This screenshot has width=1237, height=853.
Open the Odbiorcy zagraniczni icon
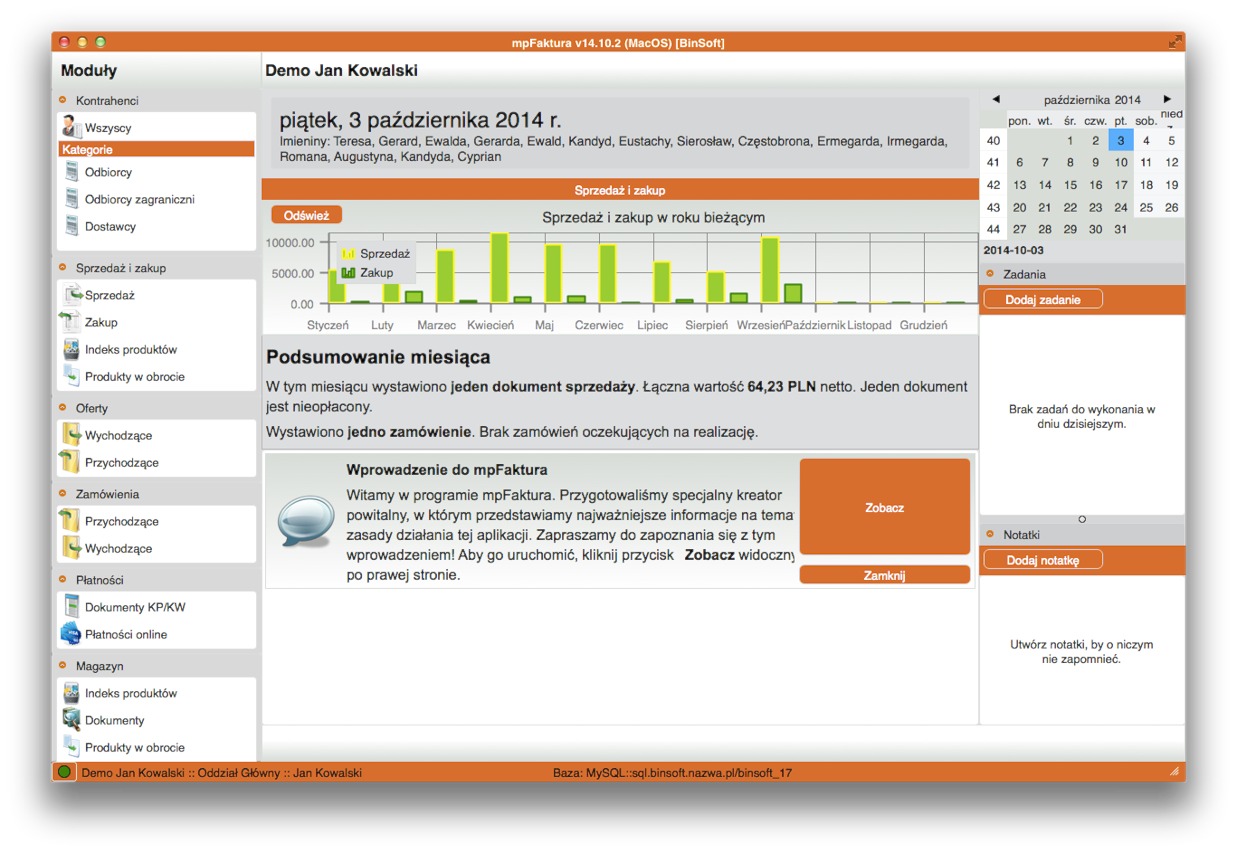click(72, 199)
